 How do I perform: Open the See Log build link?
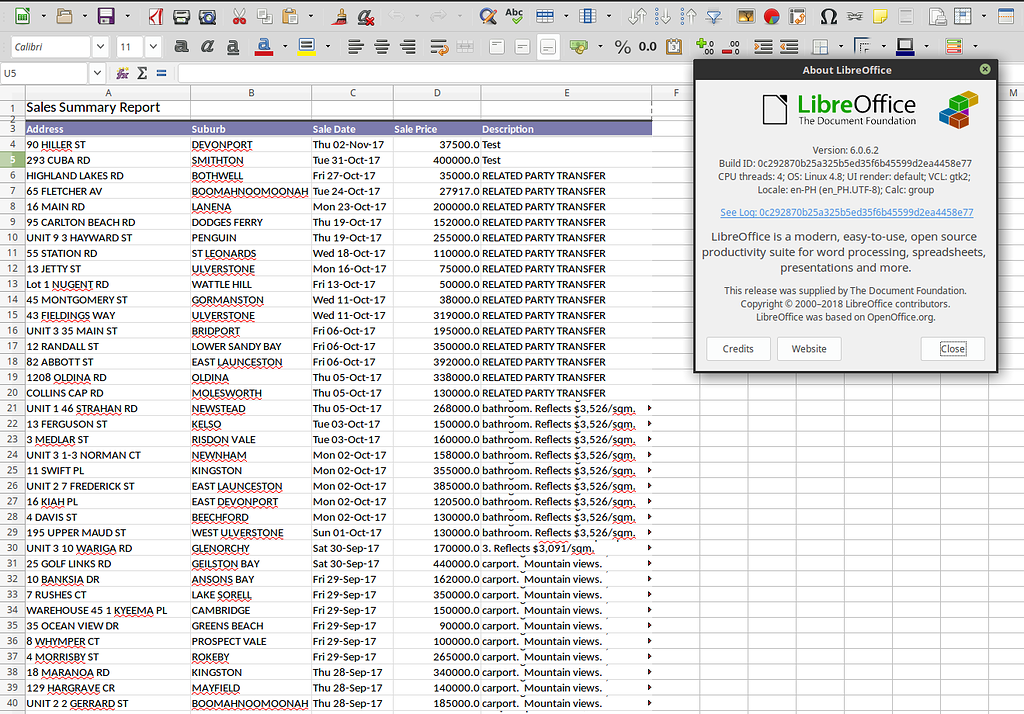846,212
